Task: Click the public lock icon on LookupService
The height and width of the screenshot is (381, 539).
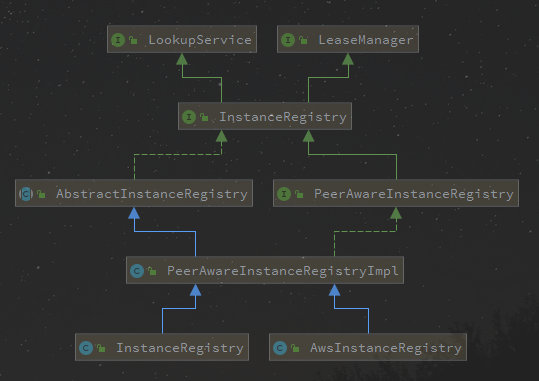Action: point(133,40)
